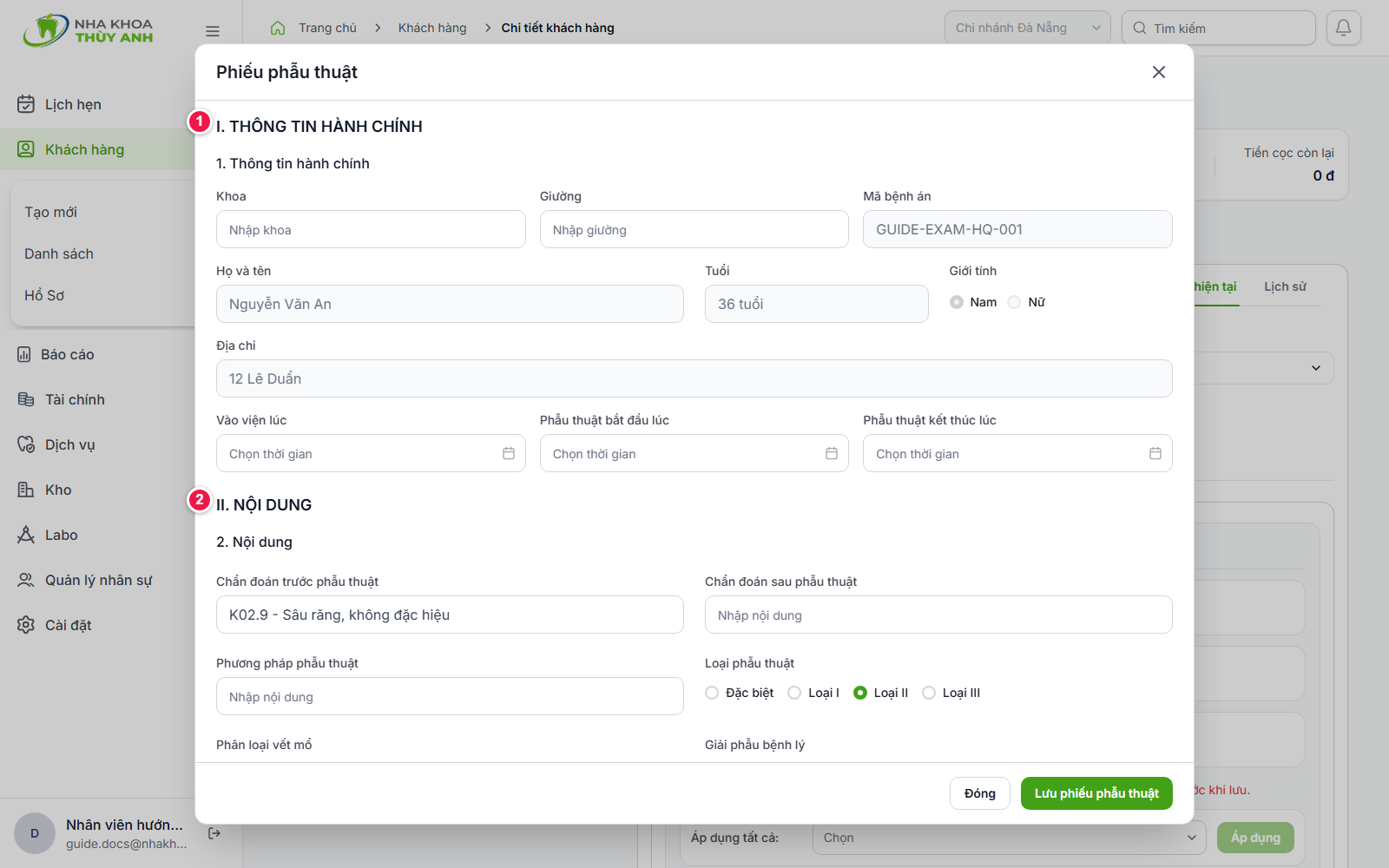Switch to the Lịch sử tab

point(1285,286)
